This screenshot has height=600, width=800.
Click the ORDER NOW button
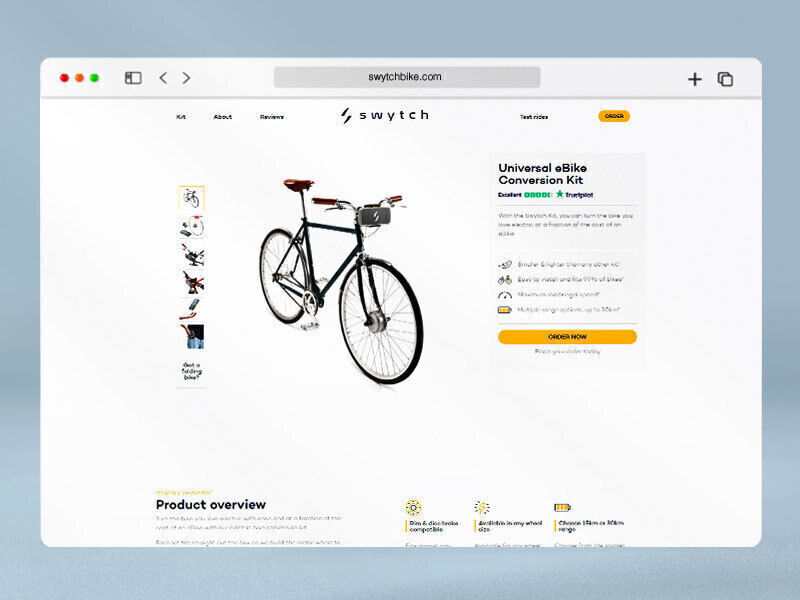point(567,337)
